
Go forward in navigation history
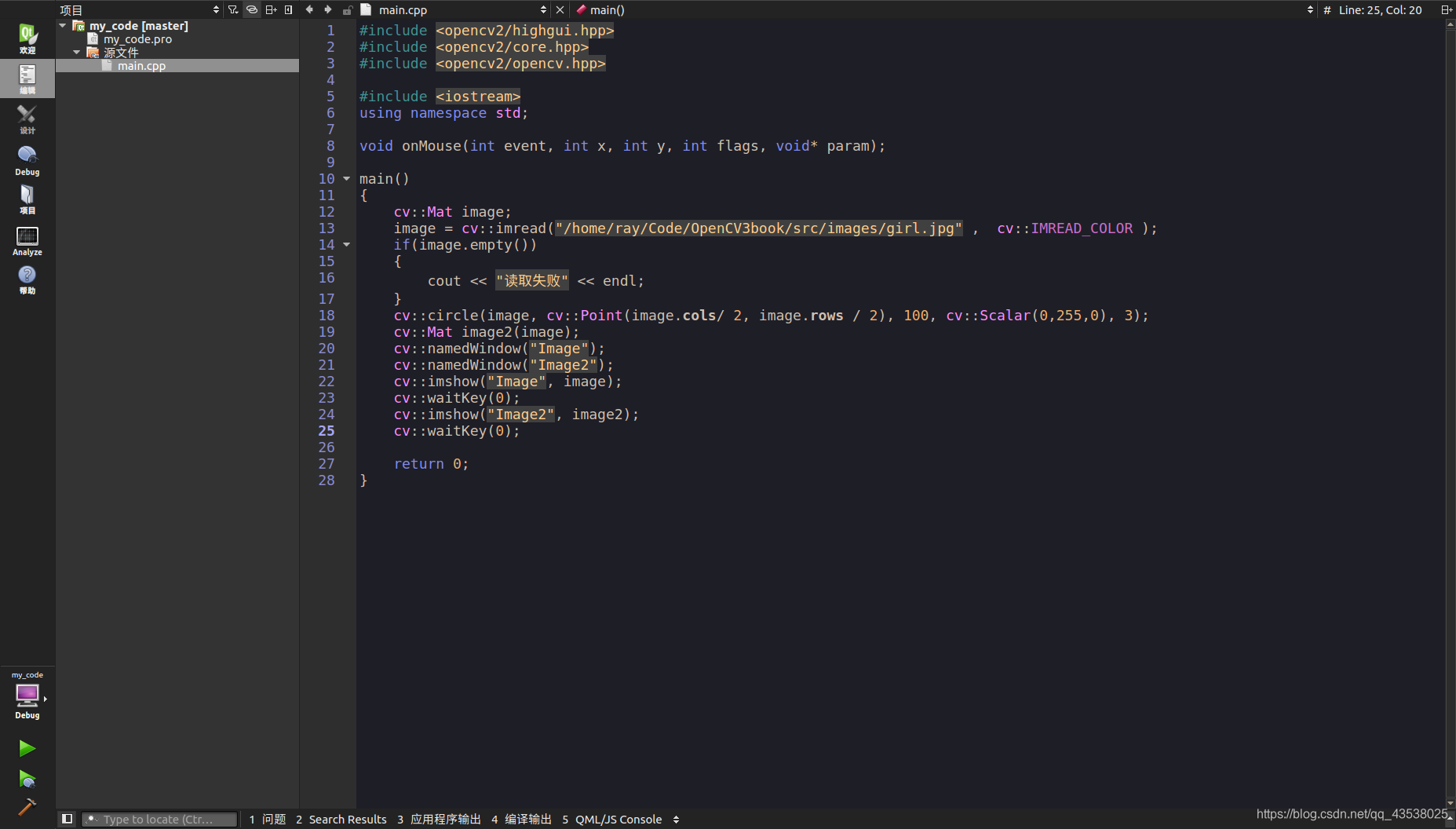[x=328, y=9]
